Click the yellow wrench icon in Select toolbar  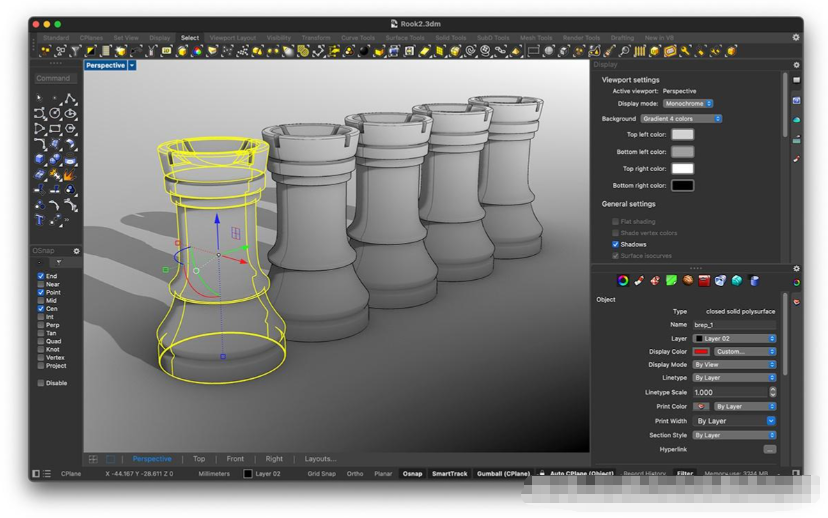(684, 51)
